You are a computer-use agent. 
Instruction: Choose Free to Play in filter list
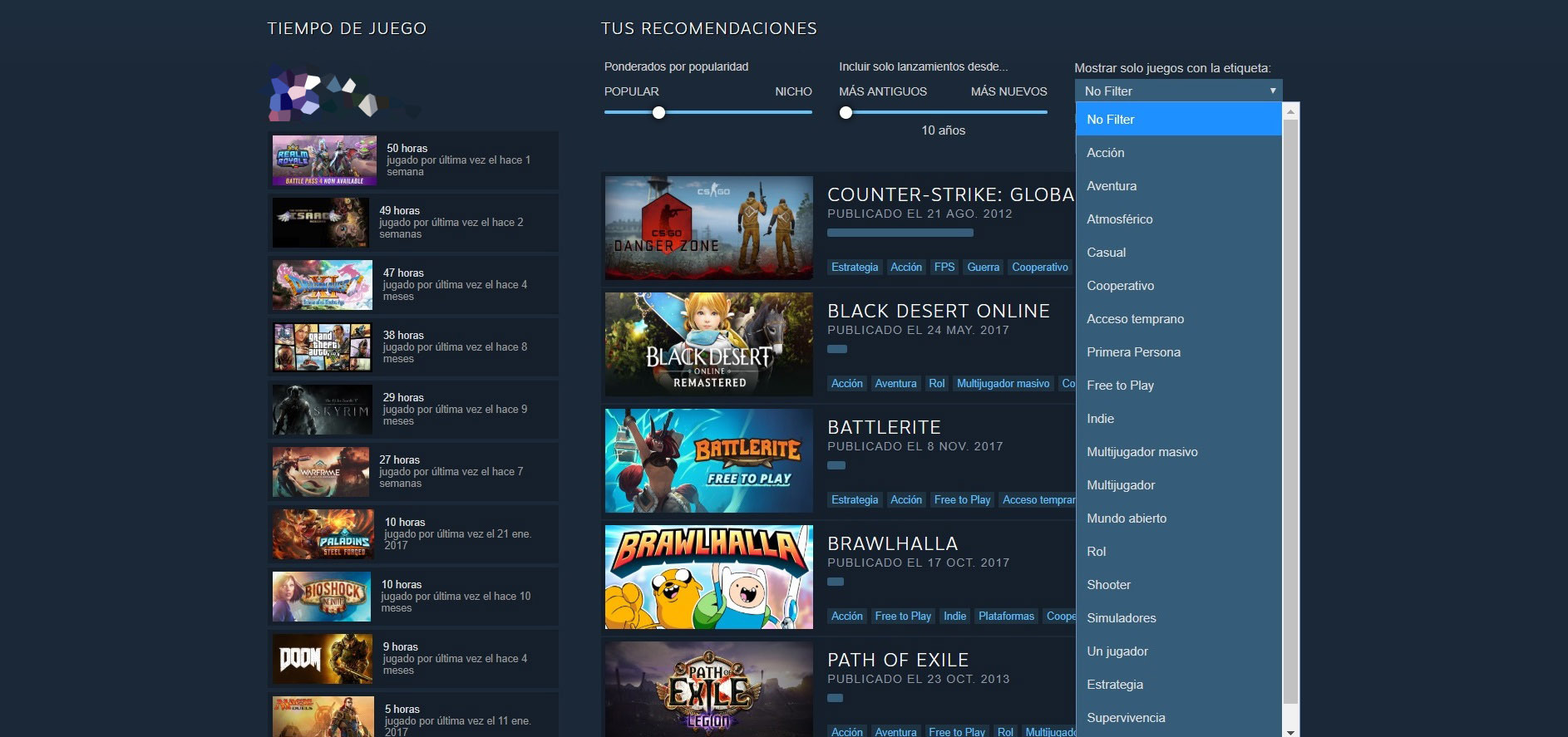click(x=1178, y=385)
